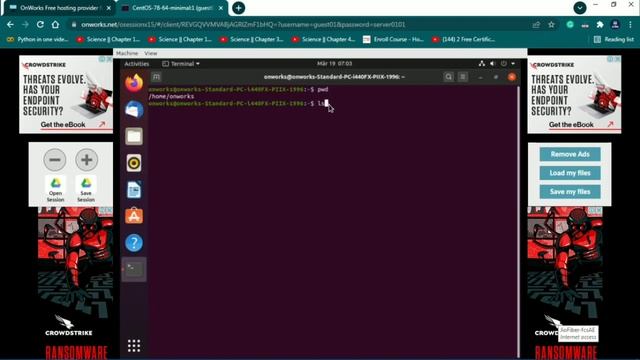Expand the Ubuntu system menu arrow

(x=513, y=64)
